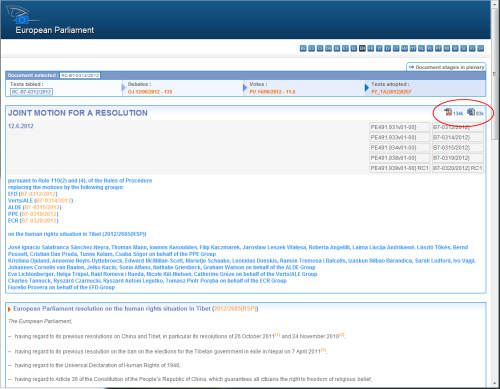The width and height of the screenshot is (500, 389).
Task: Switch language to DE
Action: (x=337, y=48)
